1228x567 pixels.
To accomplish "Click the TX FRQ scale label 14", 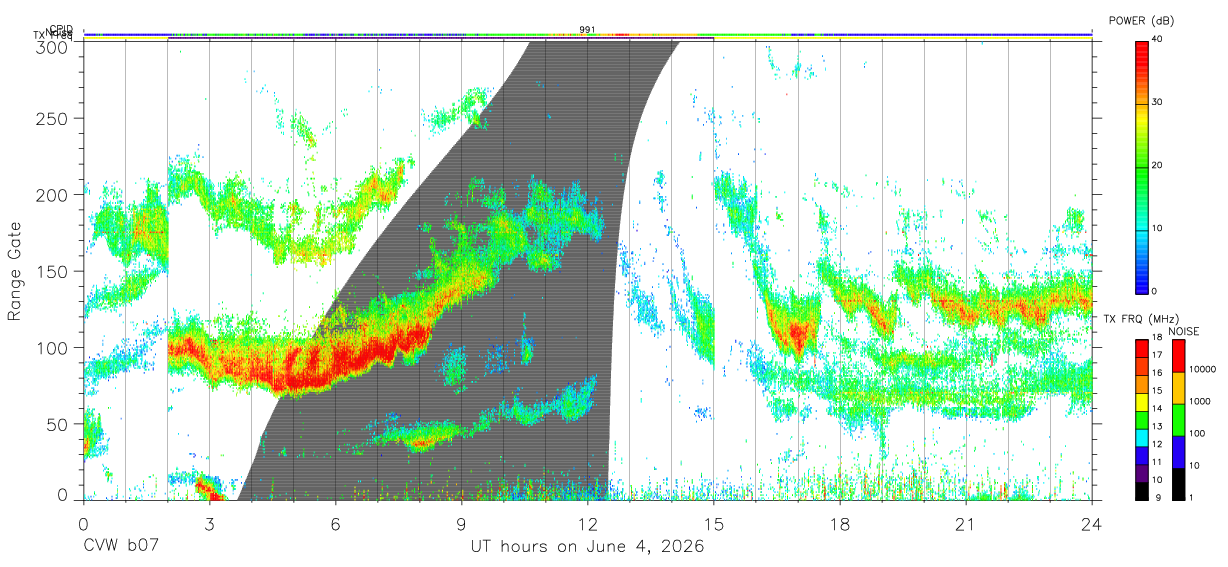I will click(x=1155, y=408).
